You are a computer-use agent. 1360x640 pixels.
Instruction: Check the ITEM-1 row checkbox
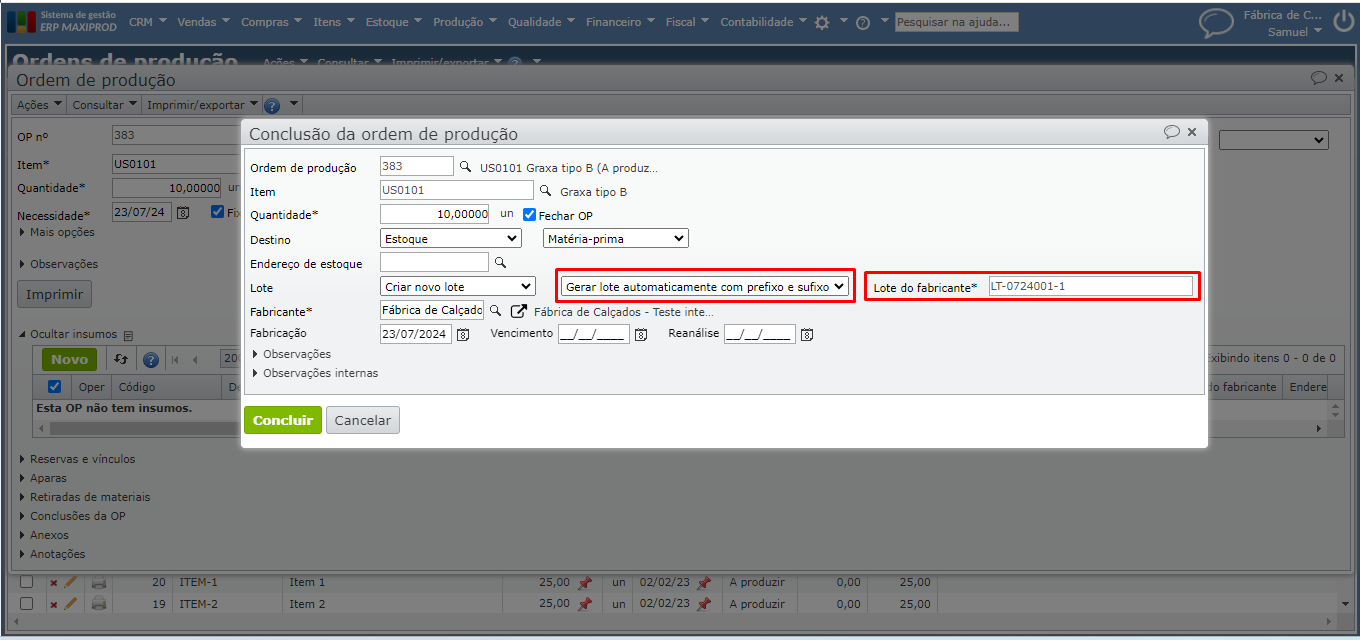(27, 582)
